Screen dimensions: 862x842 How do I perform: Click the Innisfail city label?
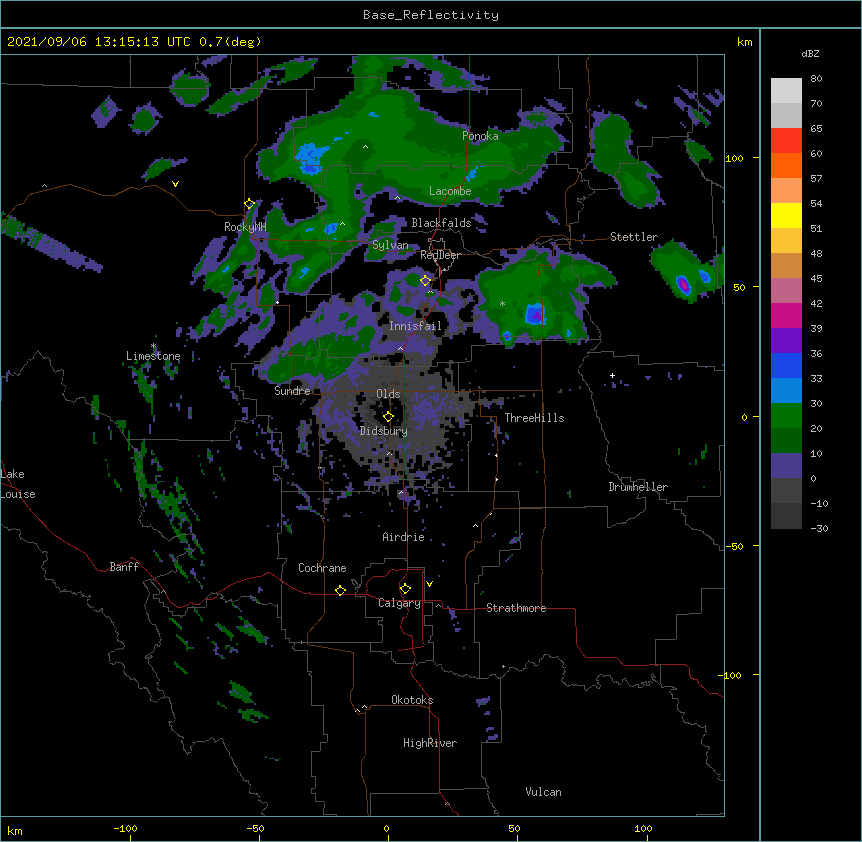pos(415,326)
